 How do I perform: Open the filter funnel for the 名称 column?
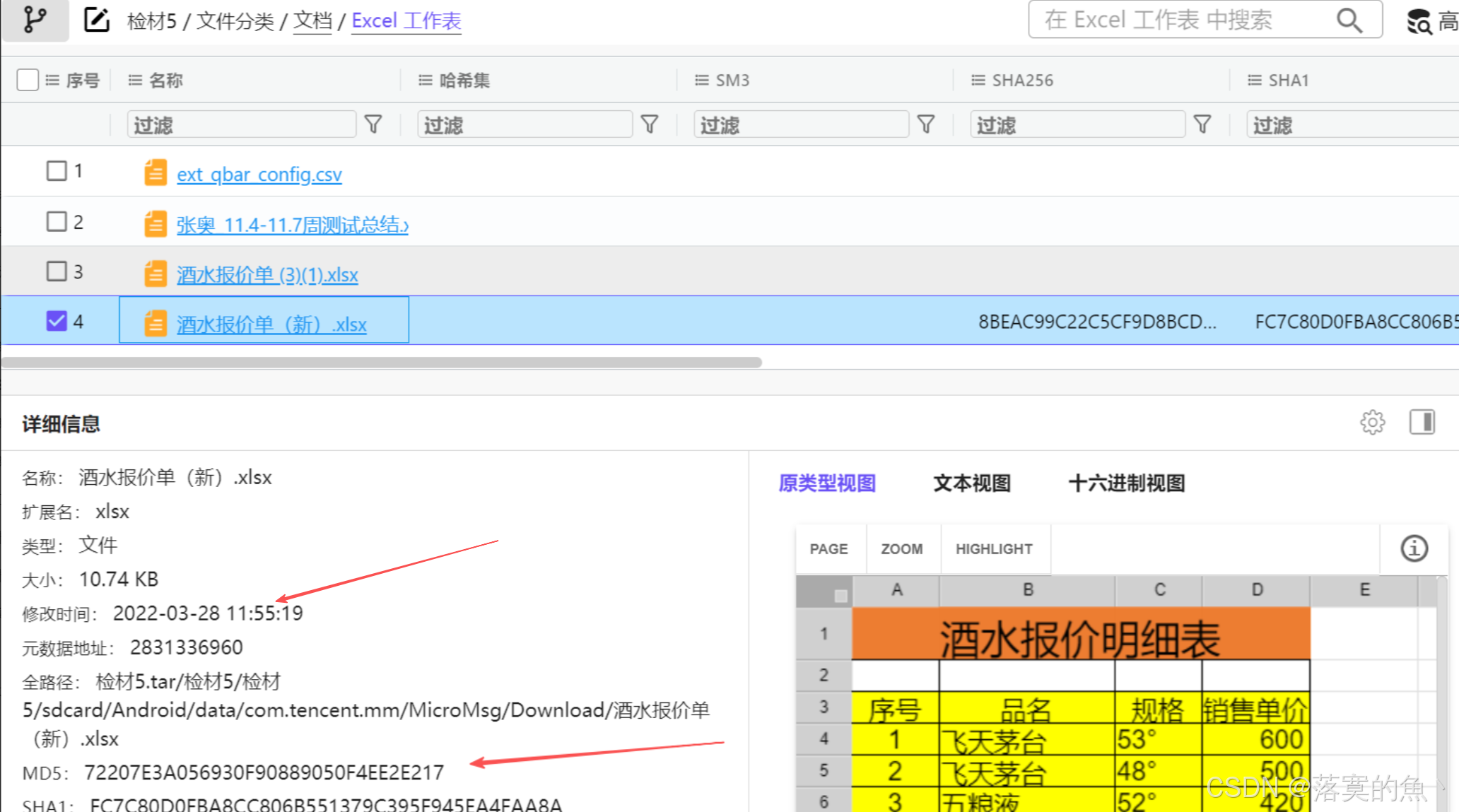[373, 125]
